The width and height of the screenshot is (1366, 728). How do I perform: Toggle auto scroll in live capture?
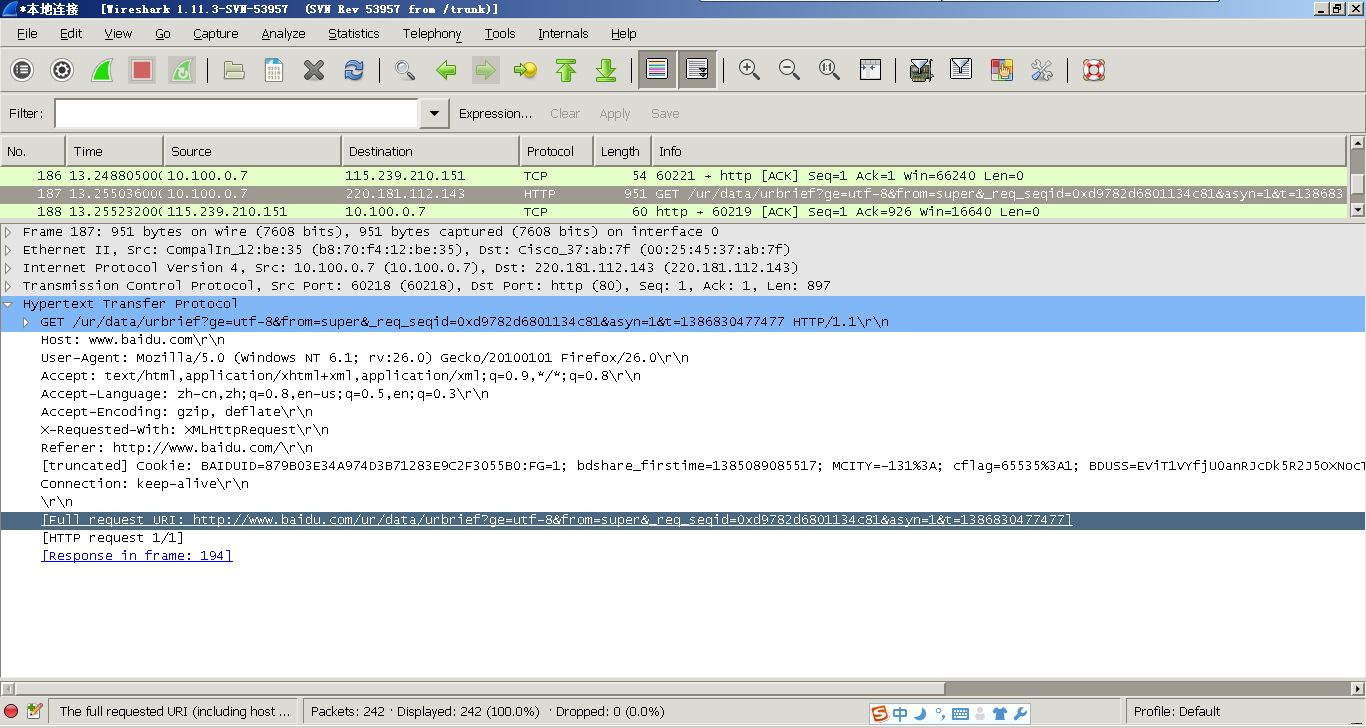pyautogui.click(x=697, y=70)
